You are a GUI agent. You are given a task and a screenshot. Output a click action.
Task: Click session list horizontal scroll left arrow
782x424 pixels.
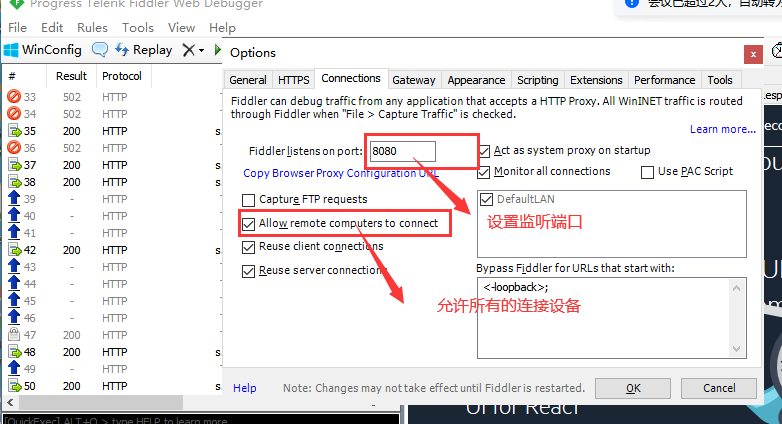tap(9, 402)
